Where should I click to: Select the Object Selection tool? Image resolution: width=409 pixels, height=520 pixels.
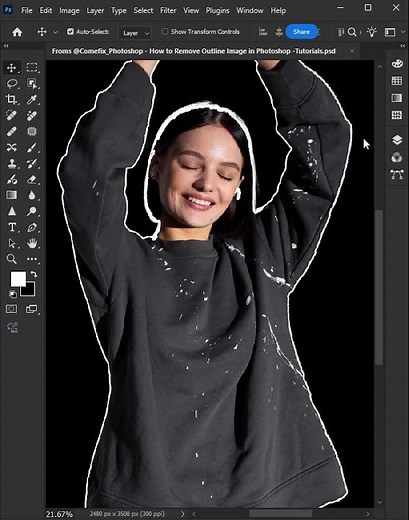click(x=32, y=83)
